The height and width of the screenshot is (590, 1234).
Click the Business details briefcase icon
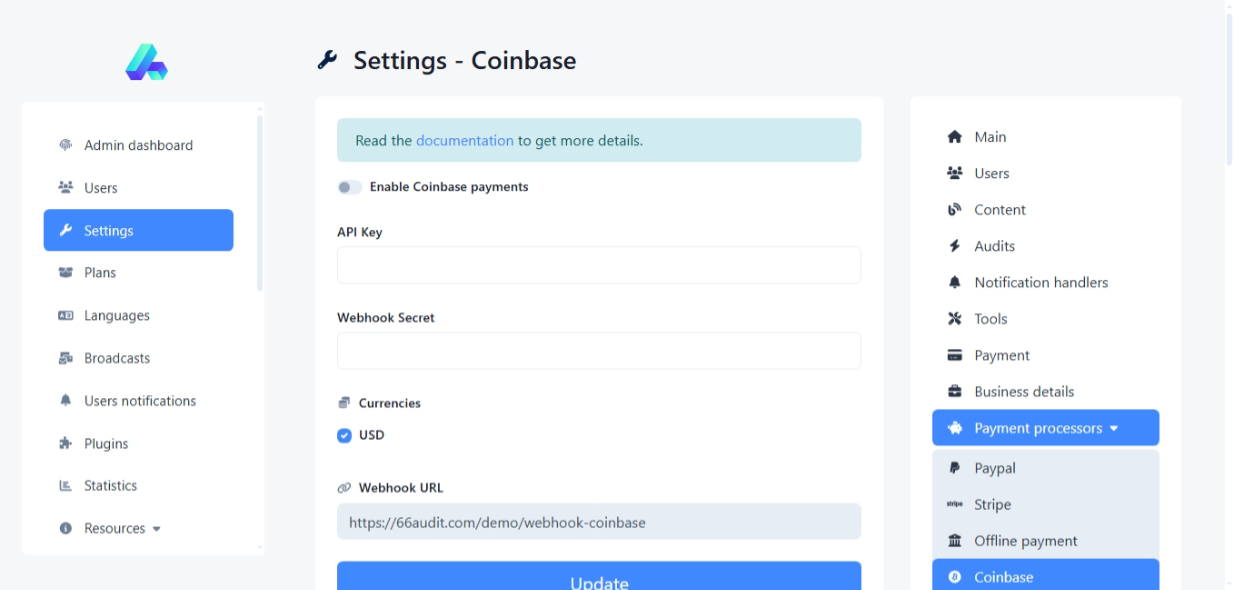point(954,392)
